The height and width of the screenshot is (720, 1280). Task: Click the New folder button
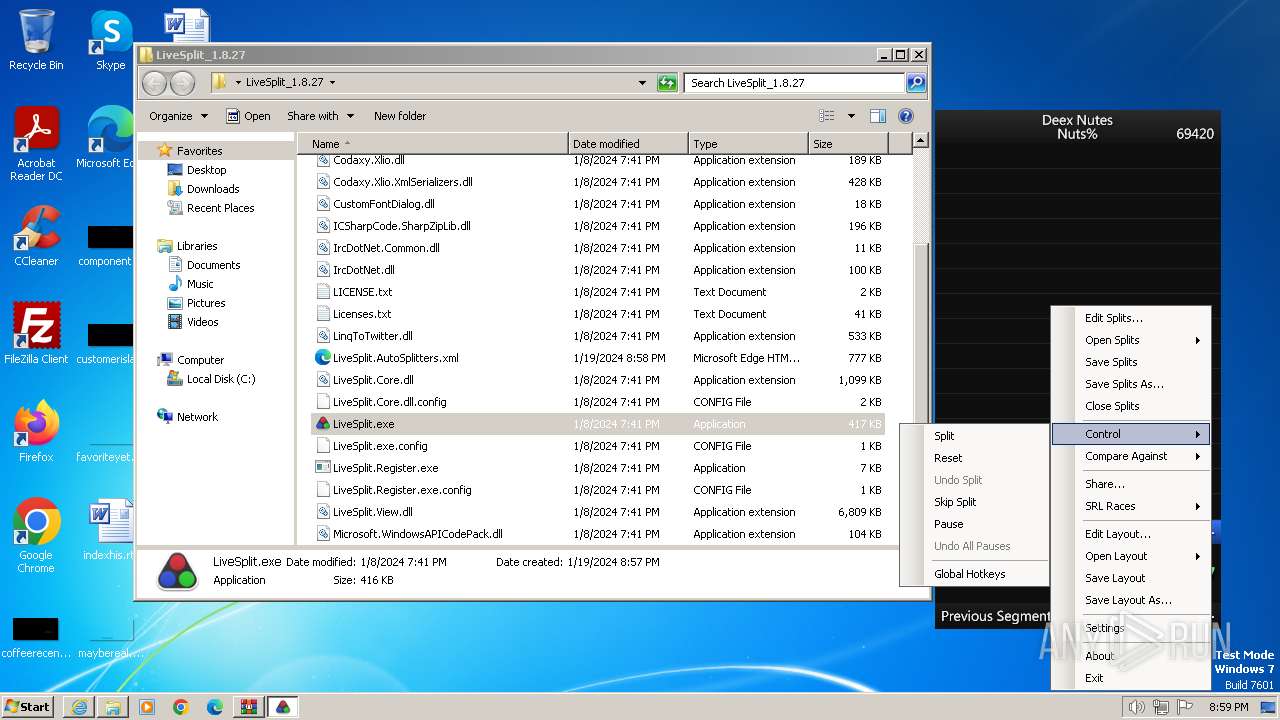tap(400, 116)
